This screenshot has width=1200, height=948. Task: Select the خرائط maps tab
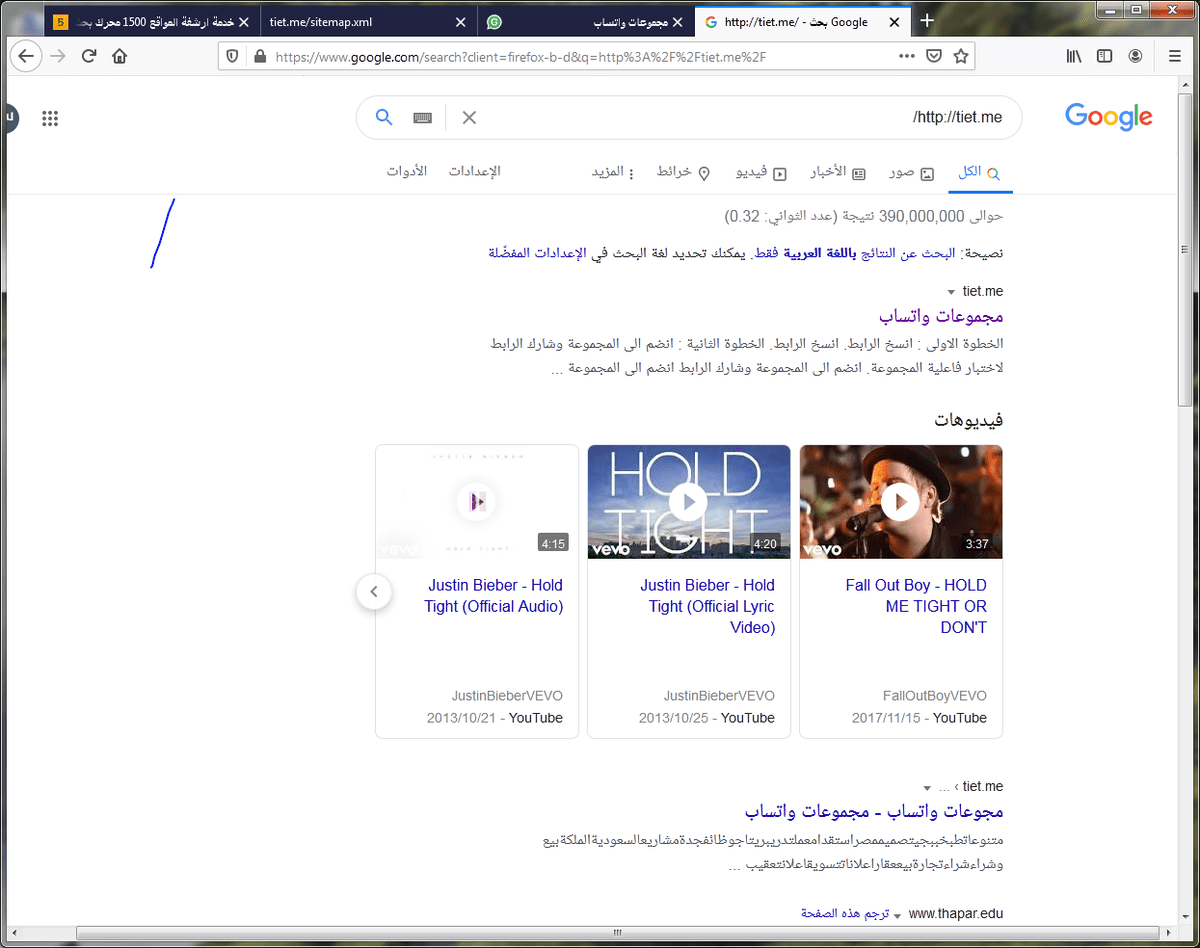[683, 173]
